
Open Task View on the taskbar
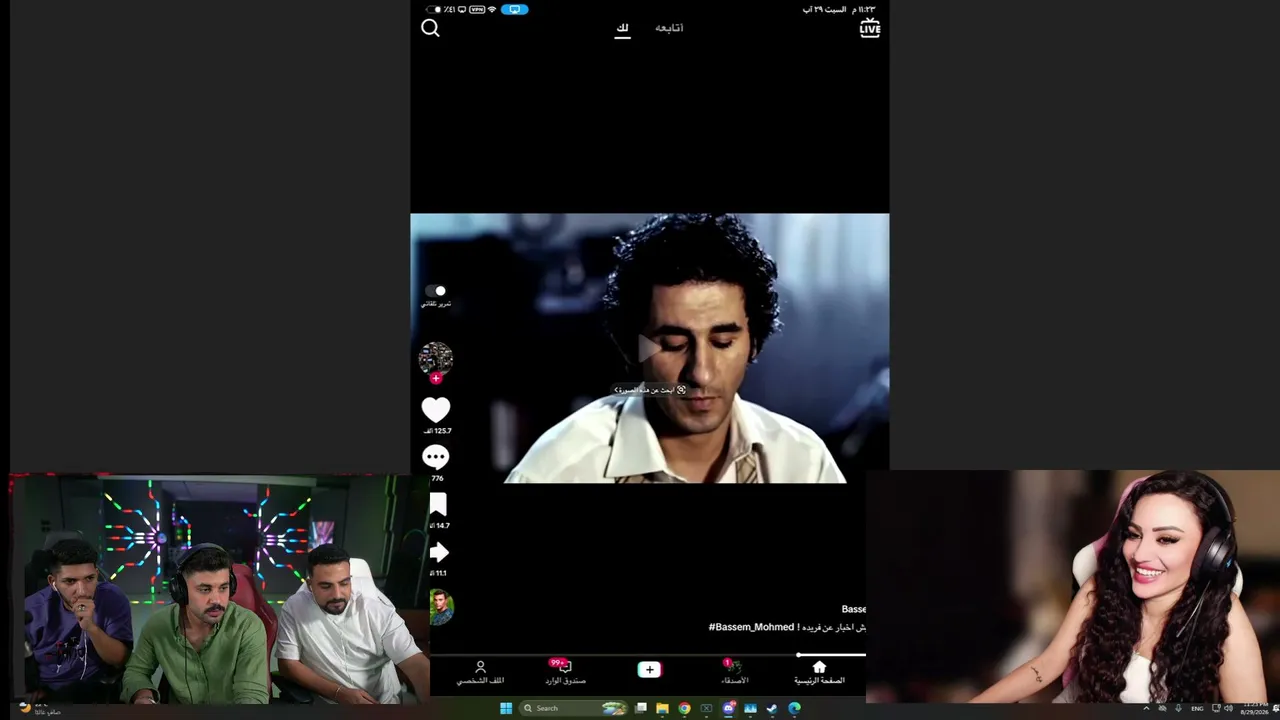641,708
